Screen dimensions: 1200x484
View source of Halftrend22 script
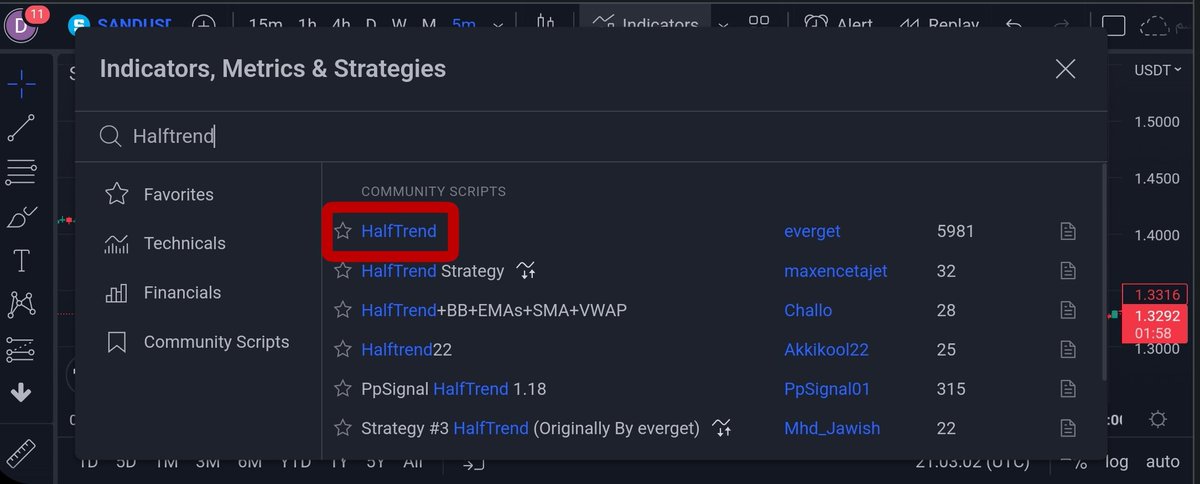[1068, 350]
